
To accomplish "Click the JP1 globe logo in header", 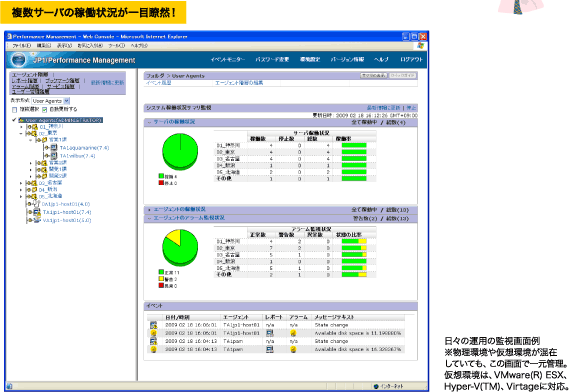I will (x=18, y=60).
